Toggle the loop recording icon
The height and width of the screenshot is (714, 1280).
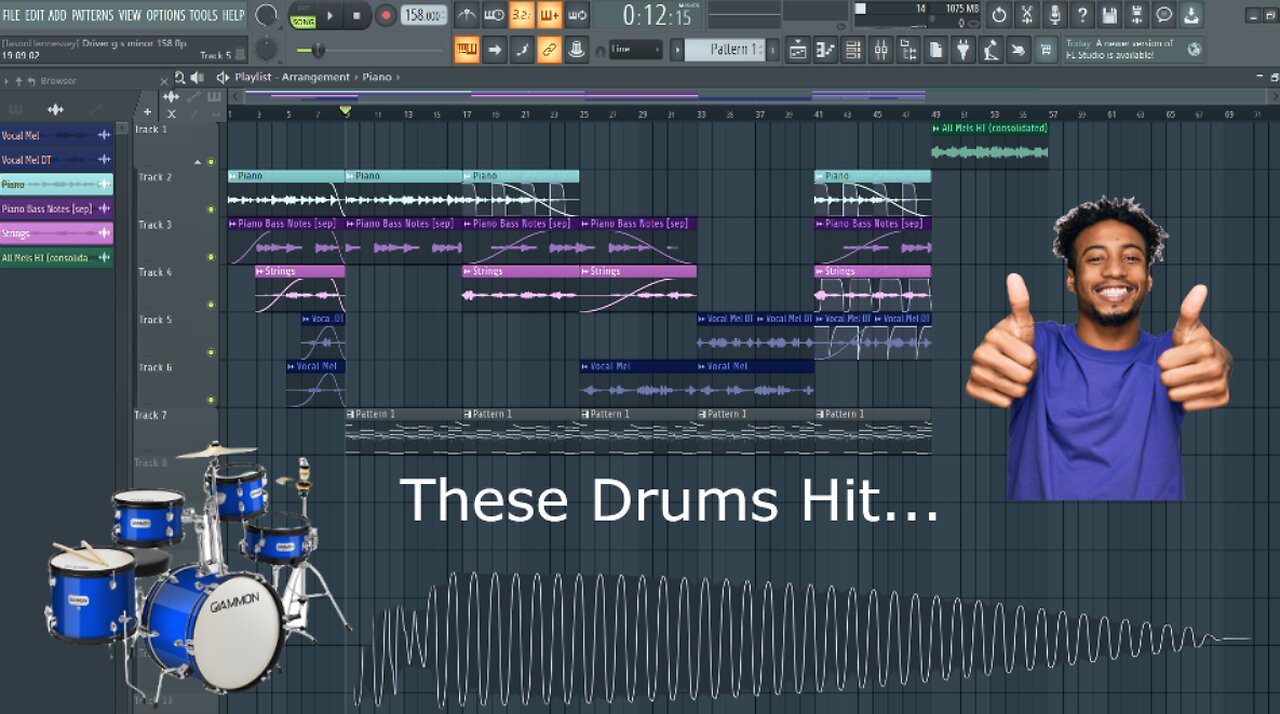pyautogui.click(x=576, y=15)
